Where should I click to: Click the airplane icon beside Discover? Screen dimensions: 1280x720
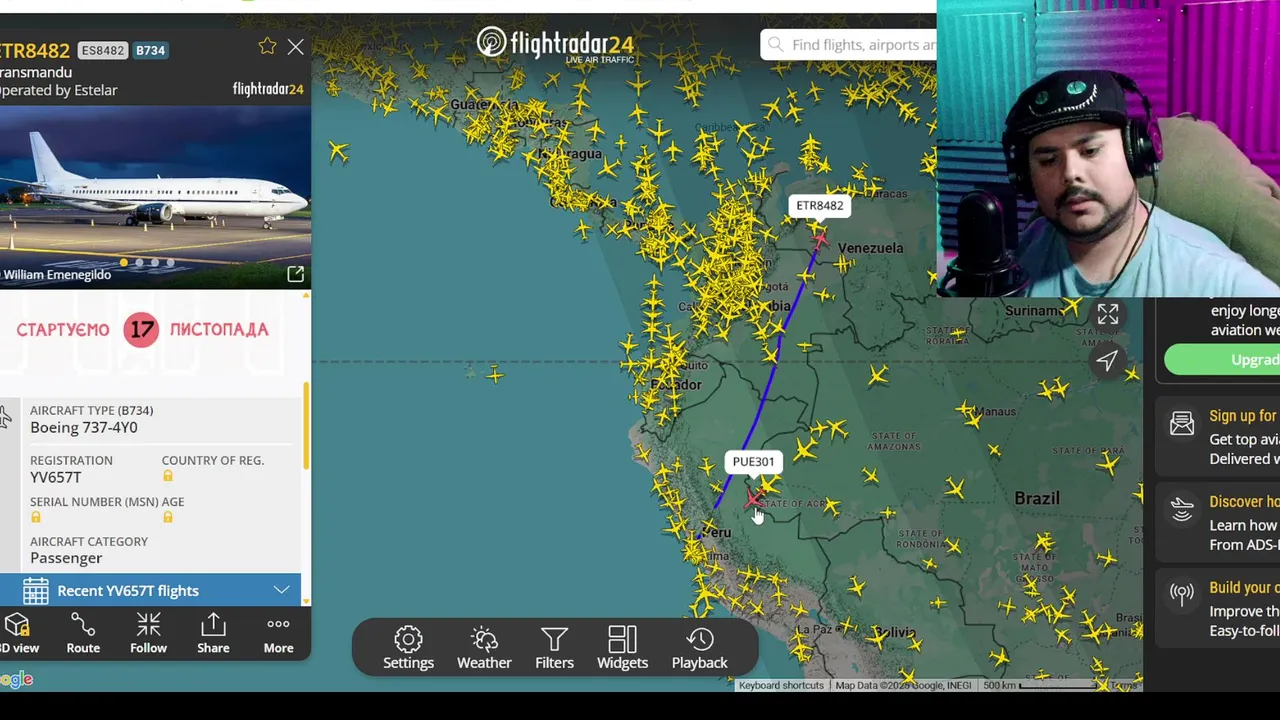pos(1182,510)
